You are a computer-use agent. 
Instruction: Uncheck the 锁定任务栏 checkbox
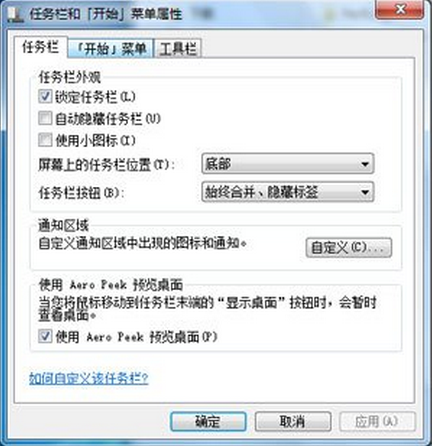(45, 97)
